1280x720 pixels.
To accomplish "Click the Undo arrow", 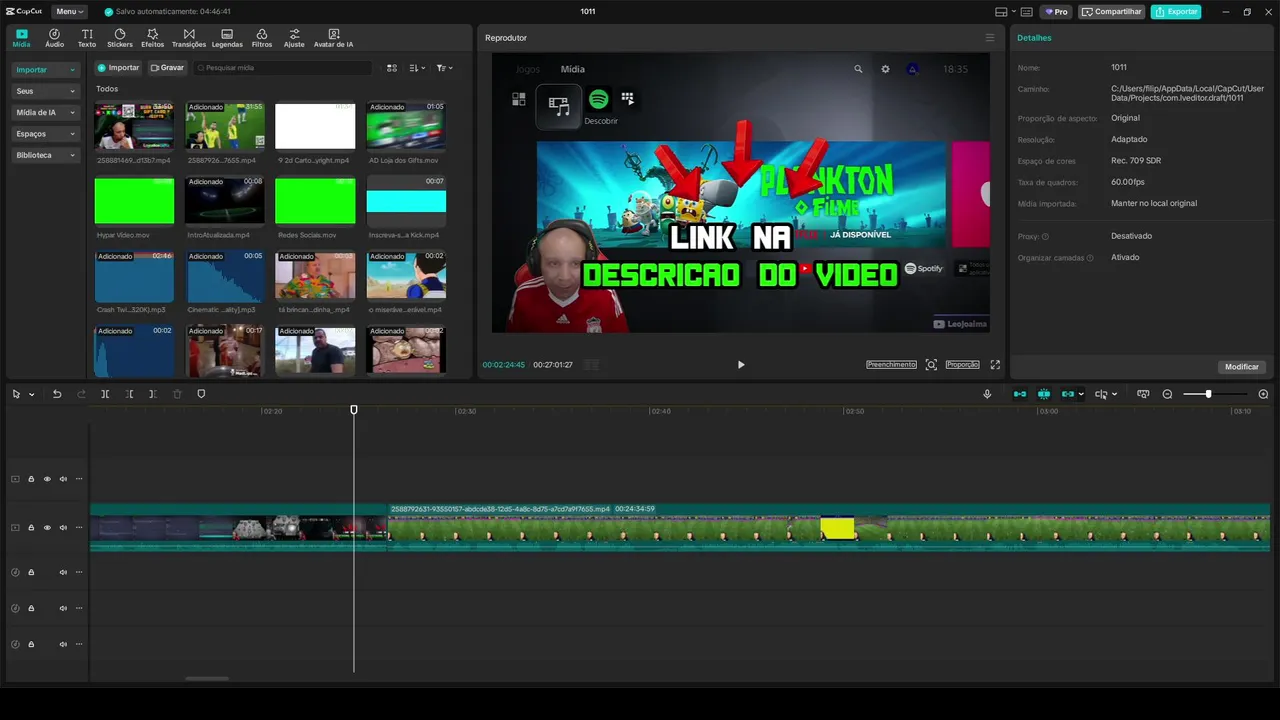I will pos(57,394).
